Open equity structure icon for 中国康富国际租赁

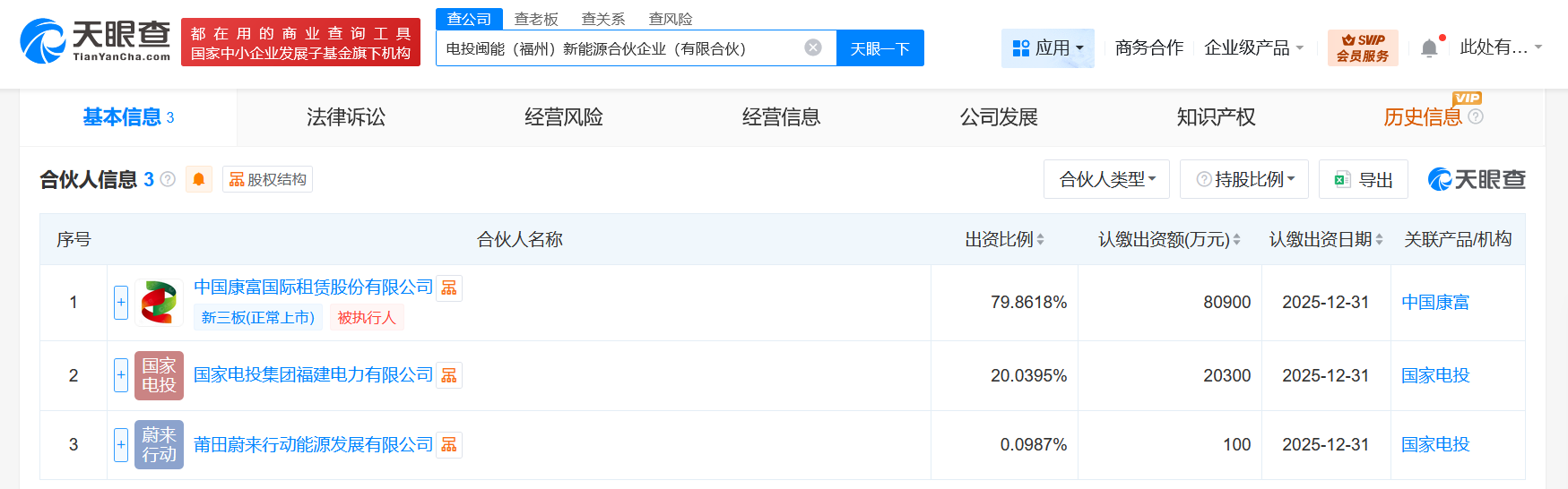pos(449,287)
